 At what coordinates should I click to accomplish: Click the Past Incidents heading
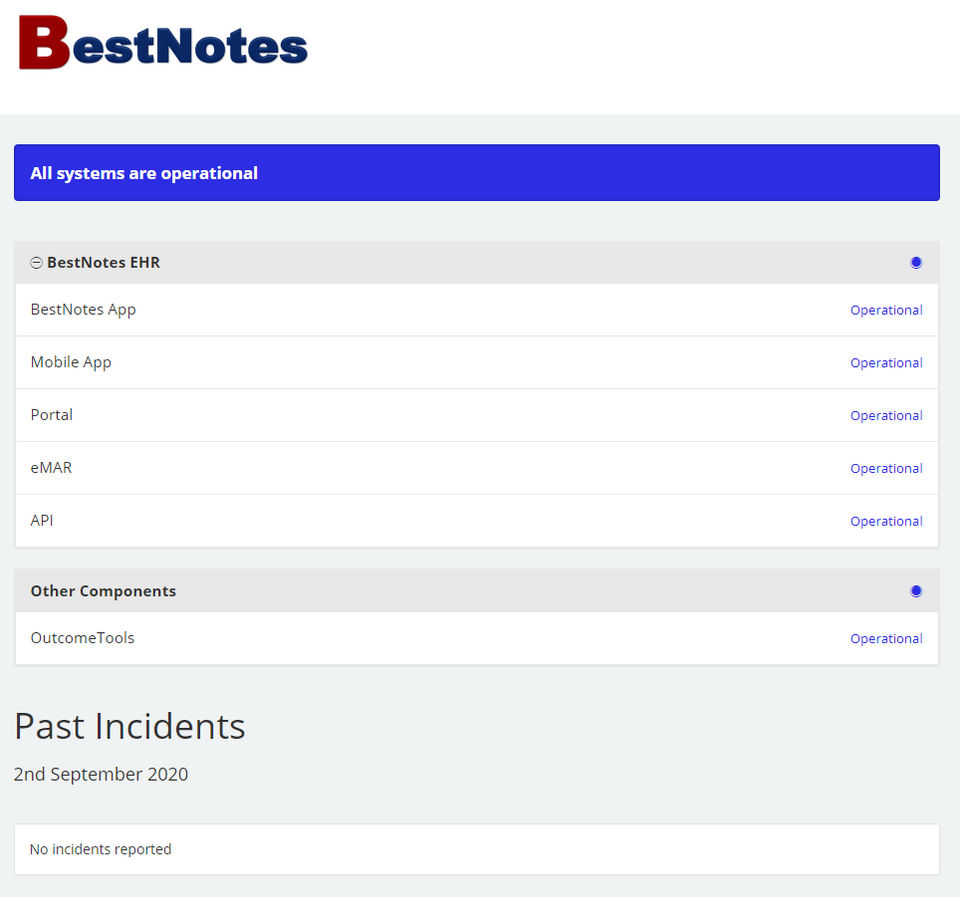point(130,727)
